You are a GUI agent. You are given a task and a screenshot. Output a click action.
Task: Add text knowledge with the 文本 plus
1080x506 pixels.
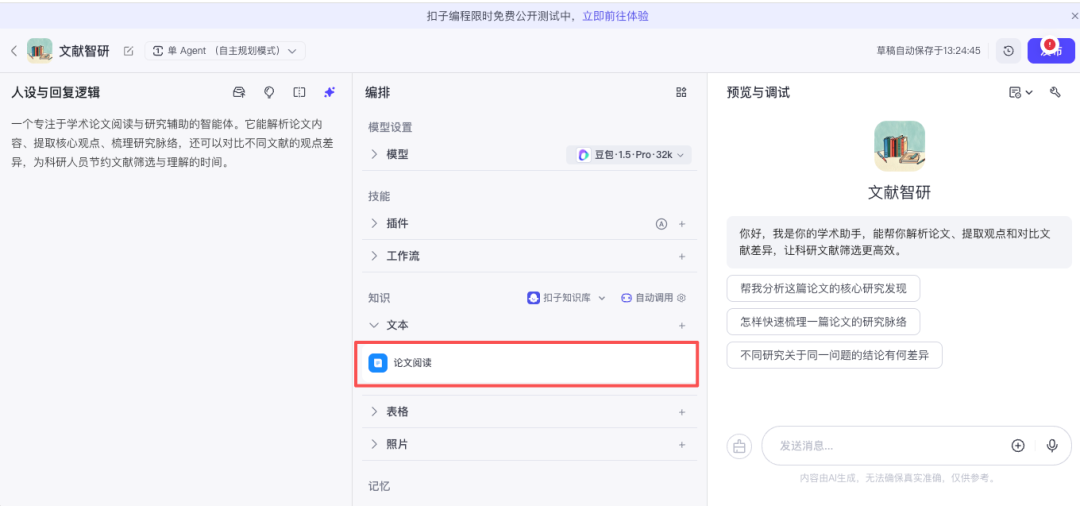click(682, 325)
